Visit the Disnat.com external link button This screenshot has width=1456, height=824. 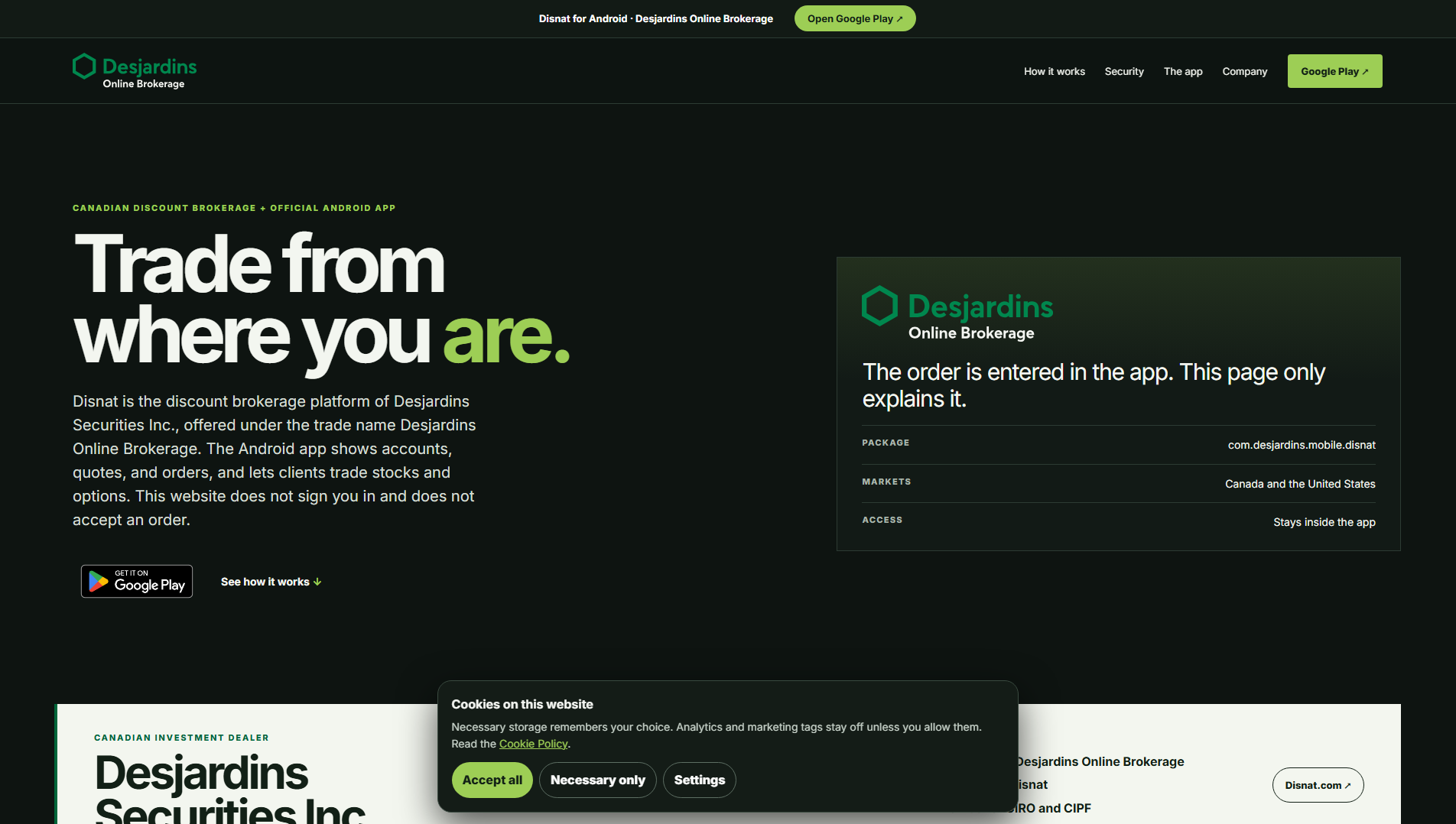pyautogui.click(x=1318, y=785)
